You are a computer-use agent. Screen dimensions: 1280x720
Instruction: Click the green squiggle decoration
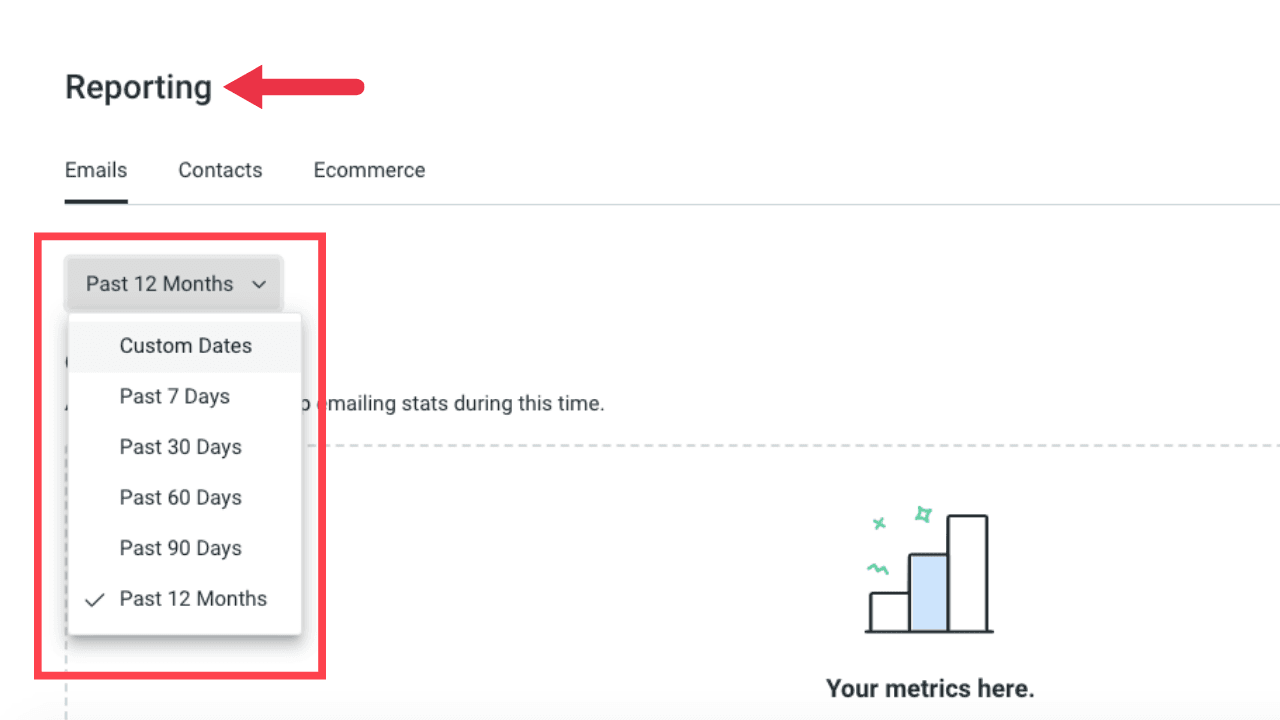[x=878, y=569]
